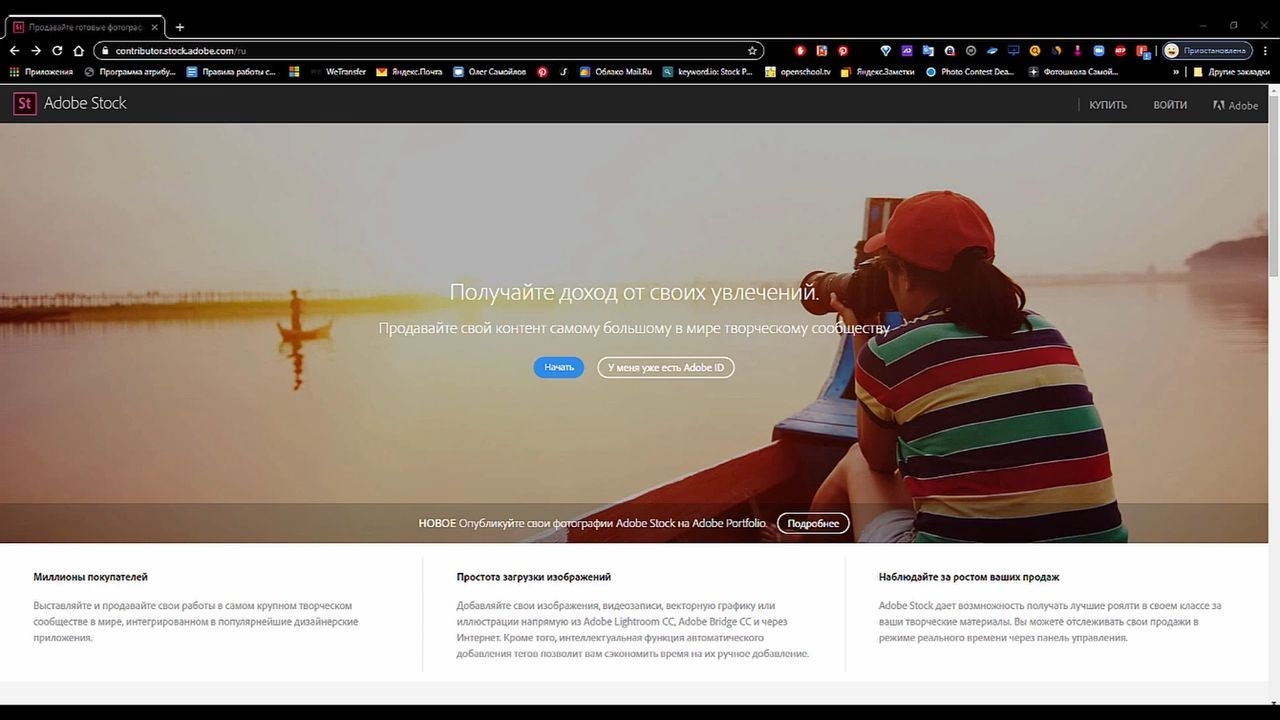Image resolution: width=1280 pixels, height=720 pixels.
Task: Click the hero title Получайте доход от своих увлечений
Action: pyautogui.click(x=634, y=292)
